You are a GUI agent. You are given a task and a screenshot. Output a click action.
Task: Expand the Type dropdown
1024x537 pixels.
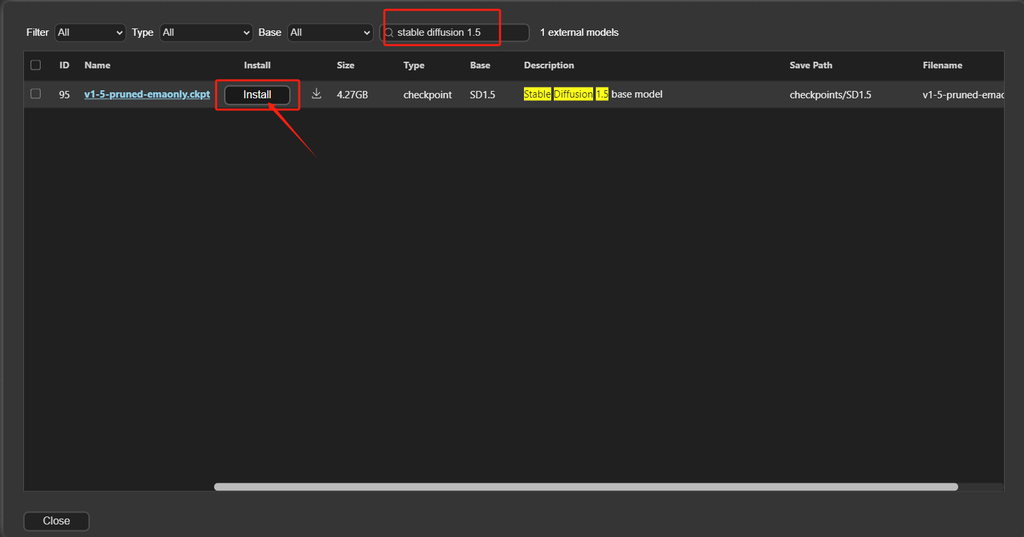coord(206,33)
